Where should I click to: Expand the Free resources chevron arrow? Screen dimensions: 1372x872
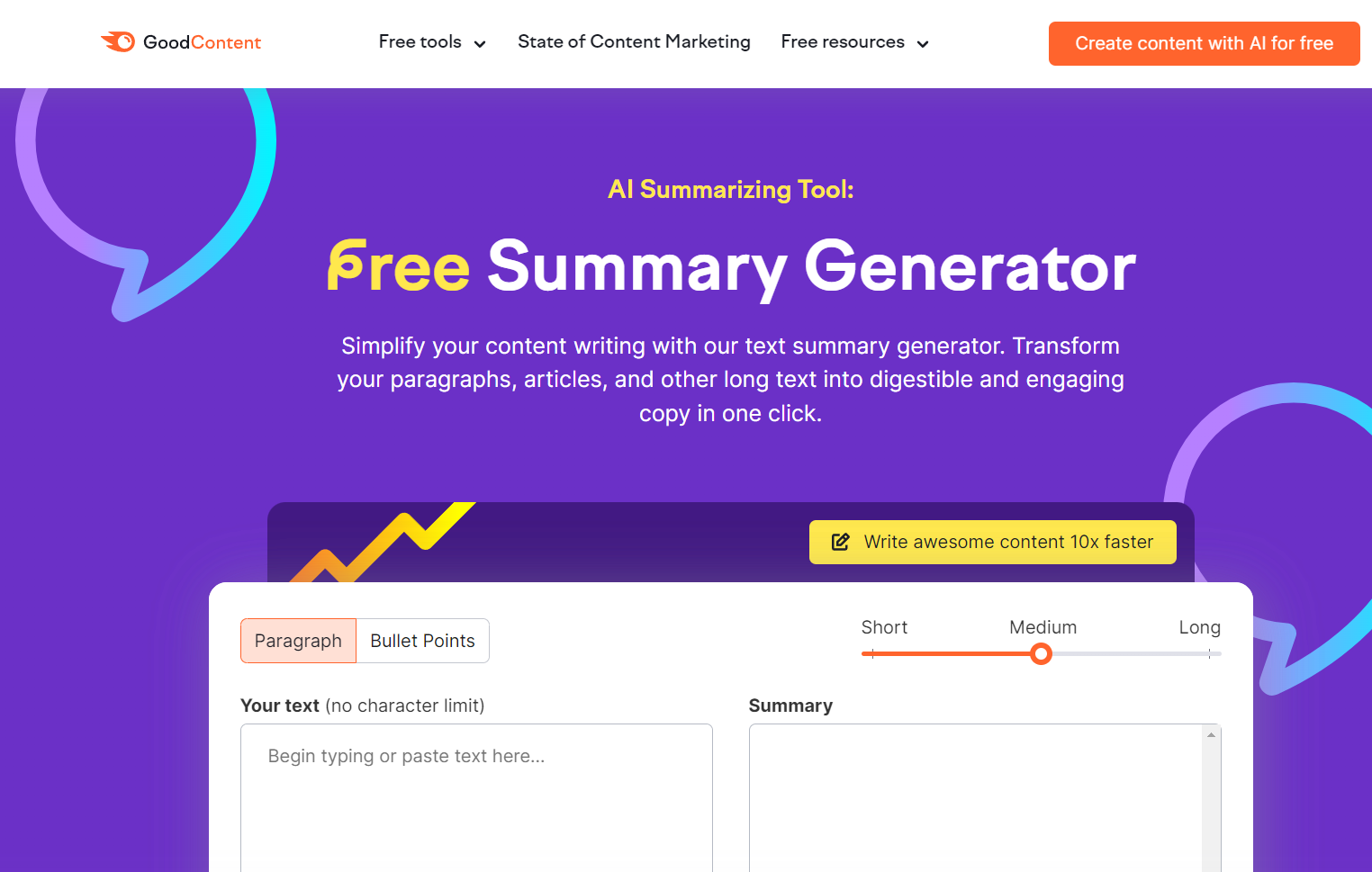tap(923, 44)
